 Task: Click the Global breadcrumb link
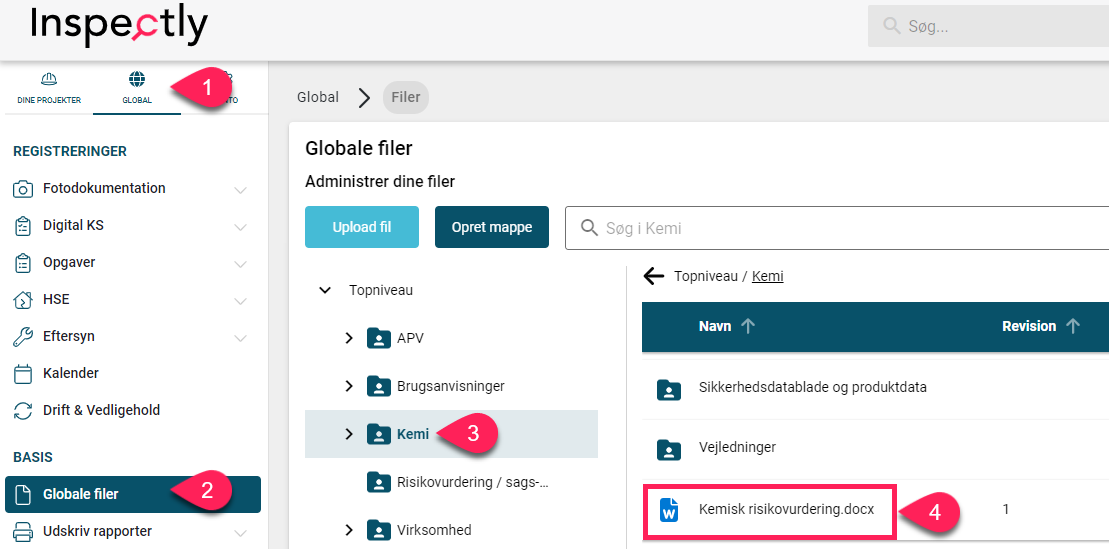point(318,97)
